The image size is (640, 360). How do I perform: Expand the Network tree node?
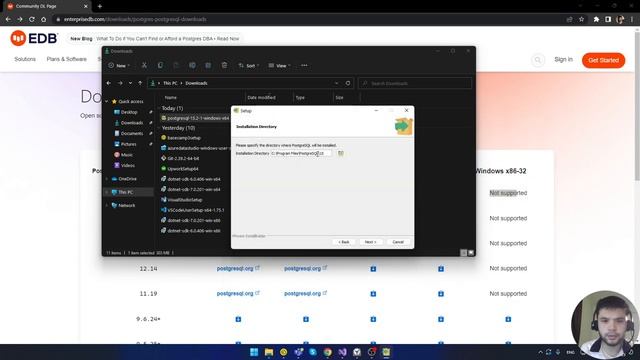(x=107, y=205)
